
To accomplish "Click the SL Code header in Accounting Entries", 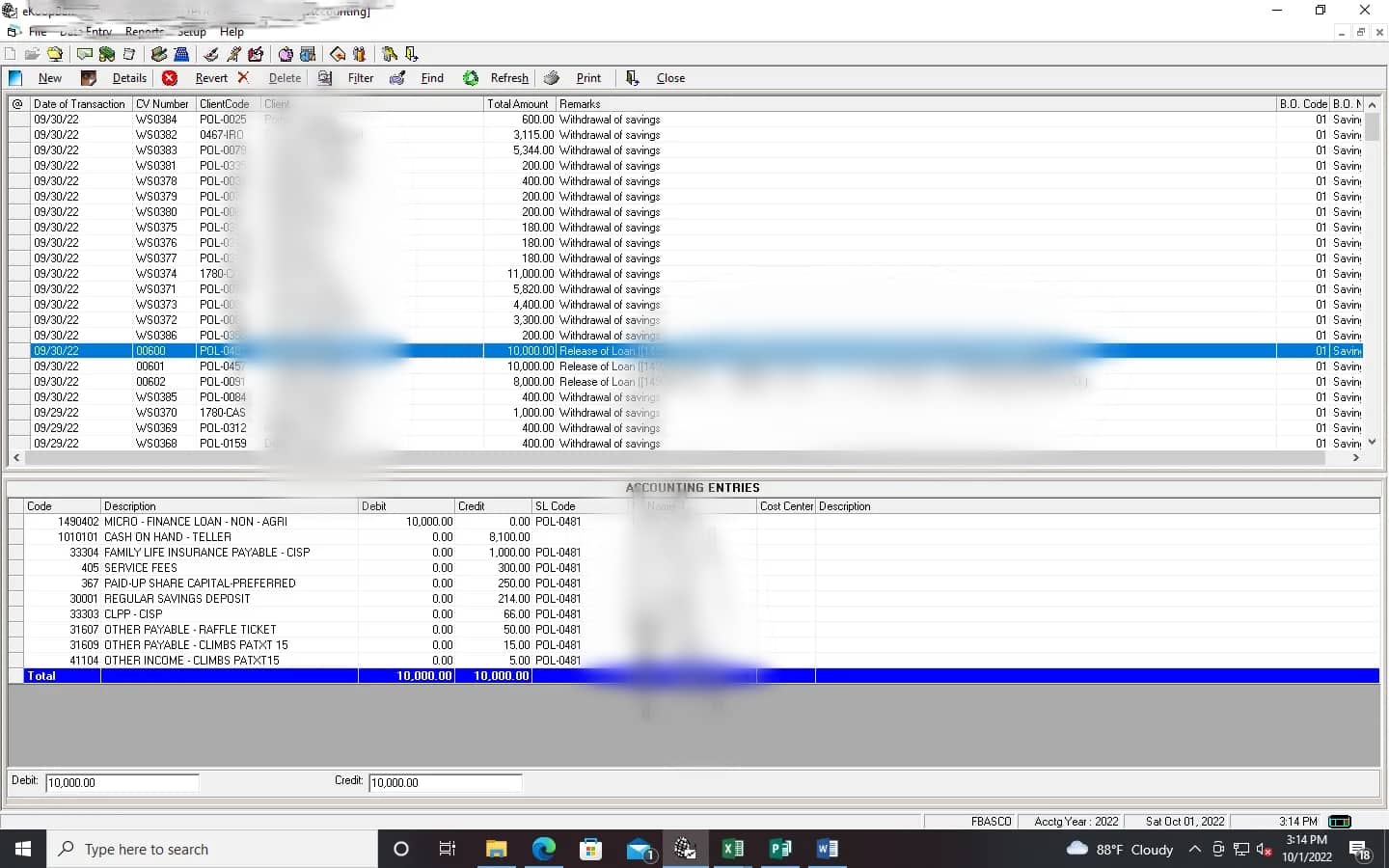I will click(581, 506).
